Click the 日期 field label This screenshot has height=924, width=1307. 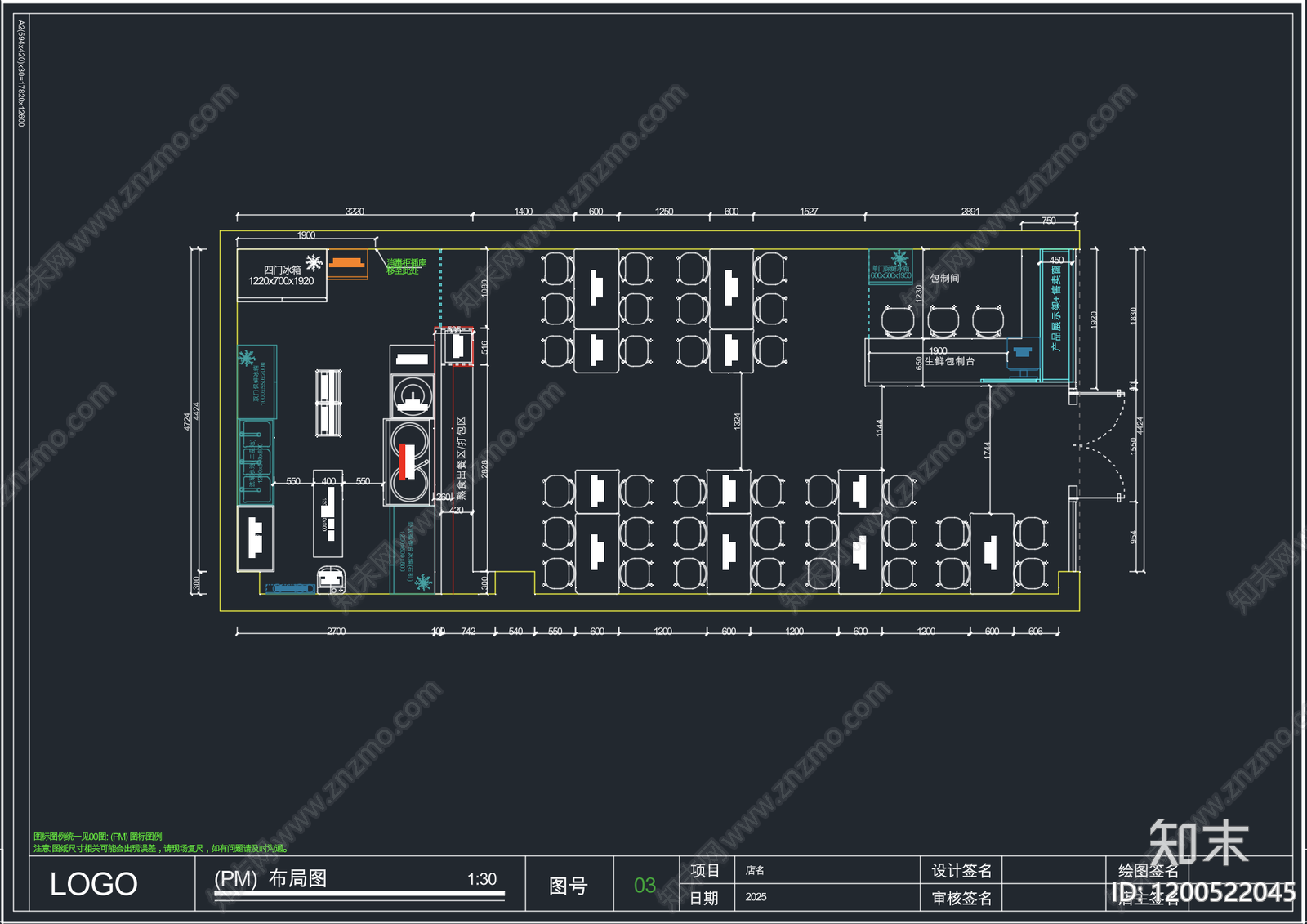(704, 898)
